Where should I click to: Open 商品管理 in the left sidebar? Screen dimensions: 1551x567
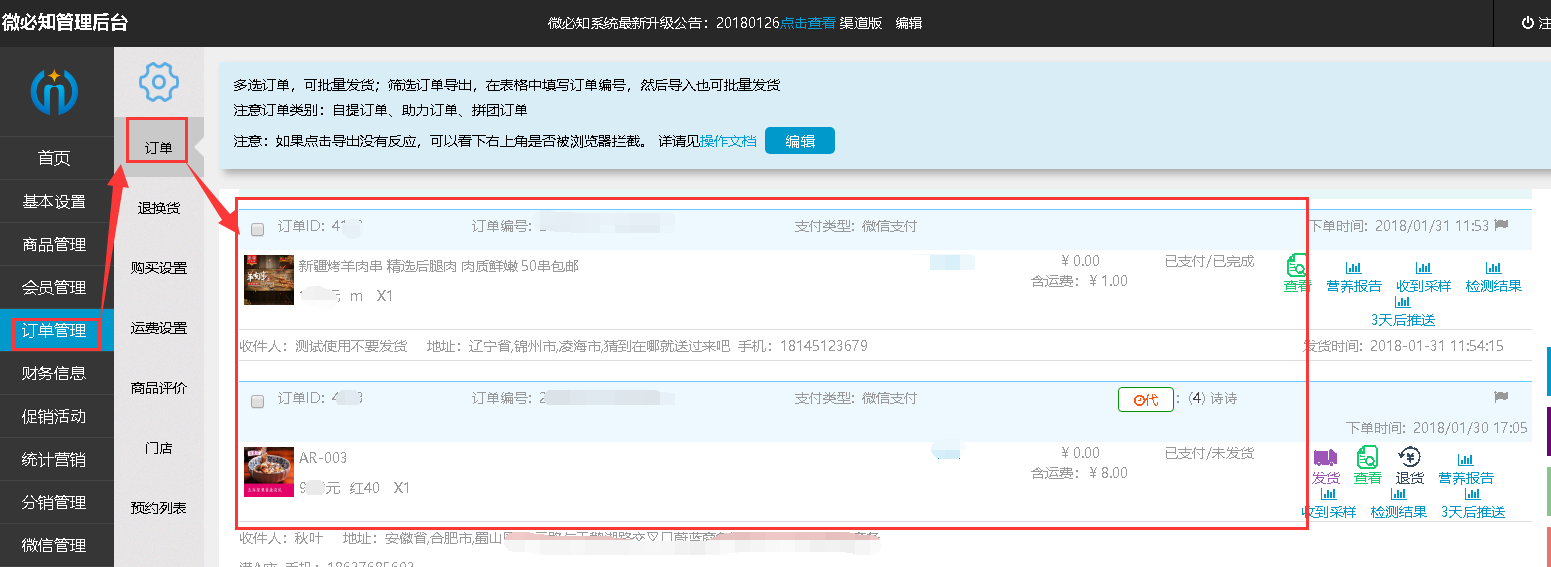coord(54,244)
